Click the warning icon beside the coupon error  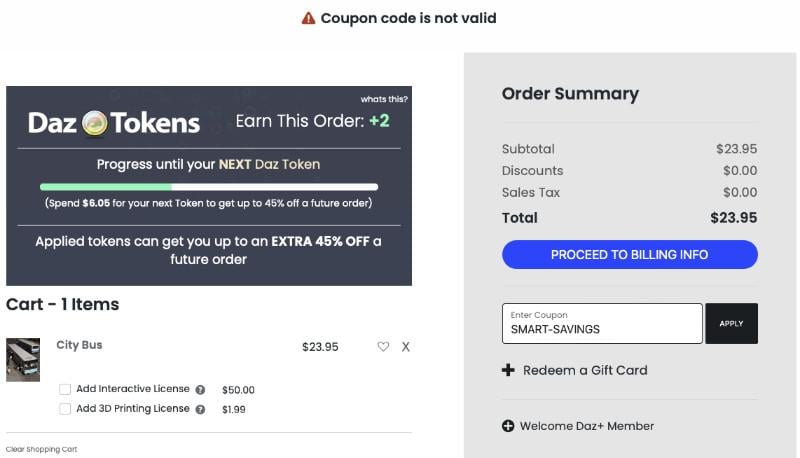308,18
